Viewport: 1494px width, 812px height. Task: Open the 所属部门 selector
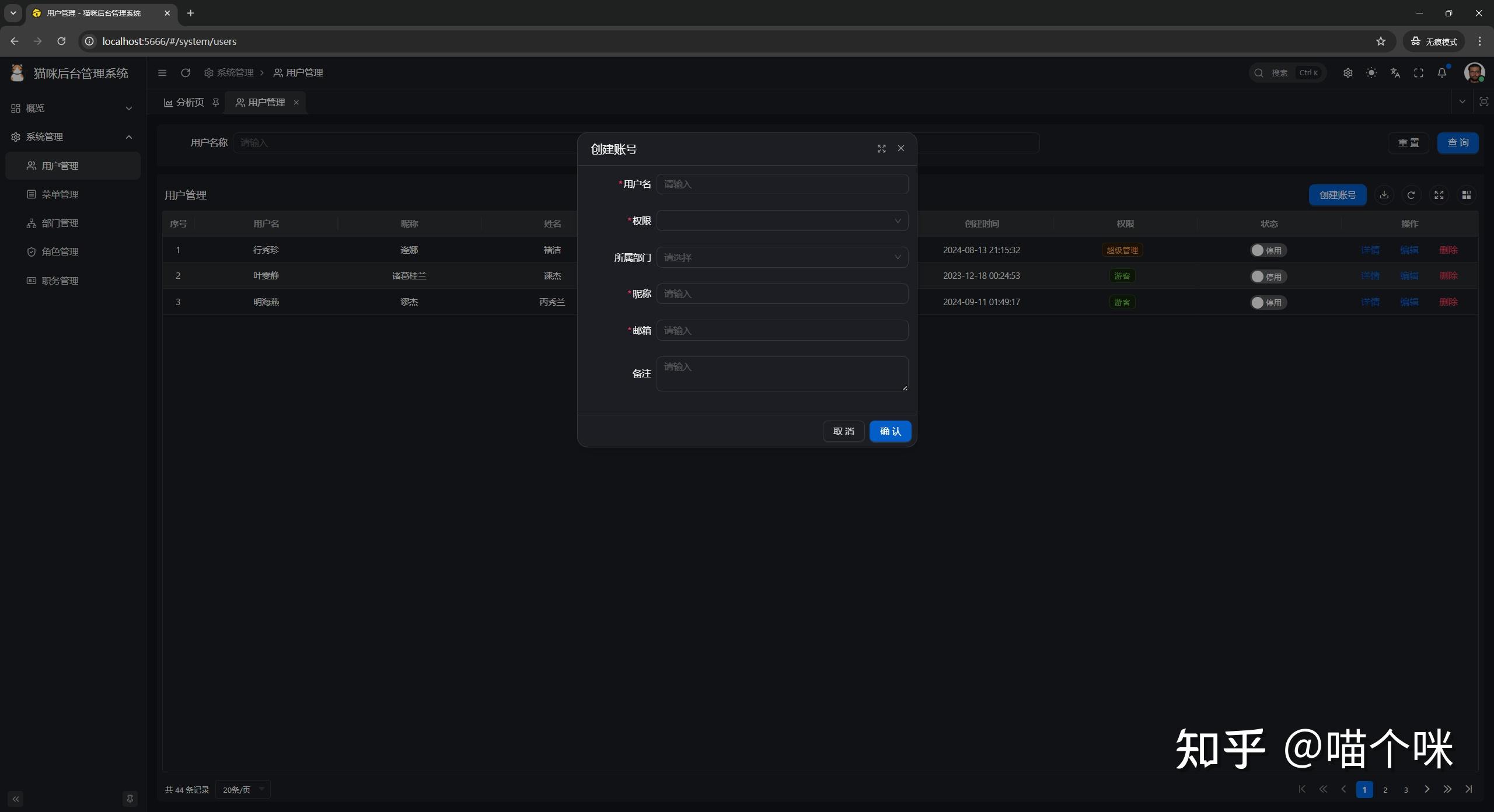[x=781, y=257]
